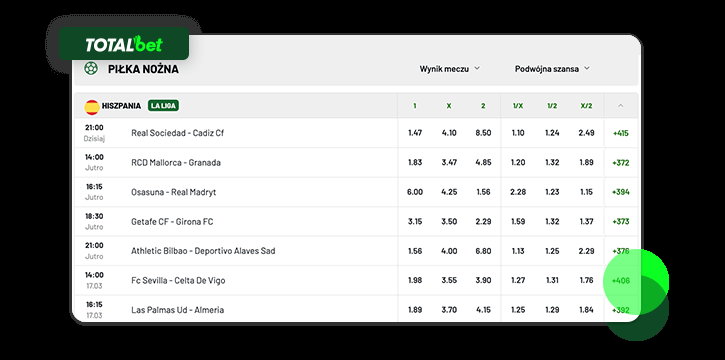Image resolution: width=725 pixels, height=360 pixels.
Task: Click the football icon beside Piłka Nożna
Action: (91, 68)
